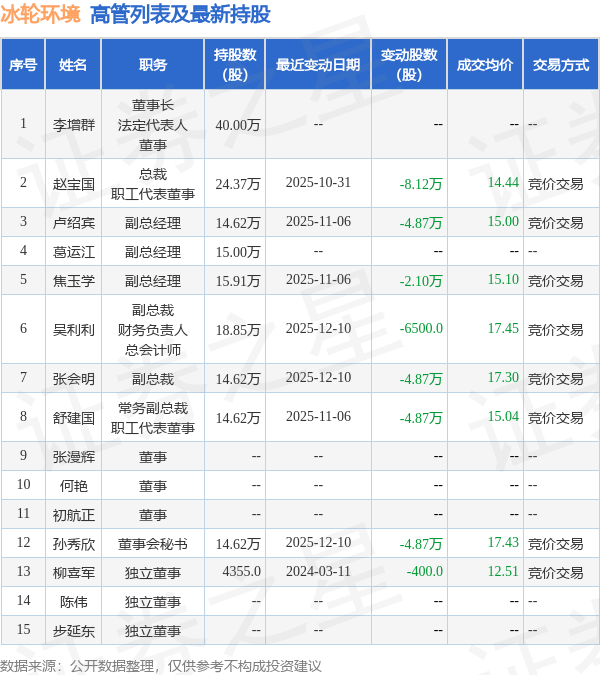600x675 pixels.
Task: Select the 持股数(股) column header
Action: coord(235,65)
